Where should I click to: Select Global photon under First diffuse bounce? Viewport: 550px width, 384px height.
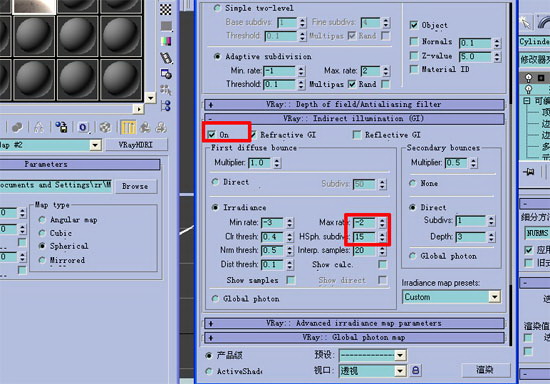point(215,299)
